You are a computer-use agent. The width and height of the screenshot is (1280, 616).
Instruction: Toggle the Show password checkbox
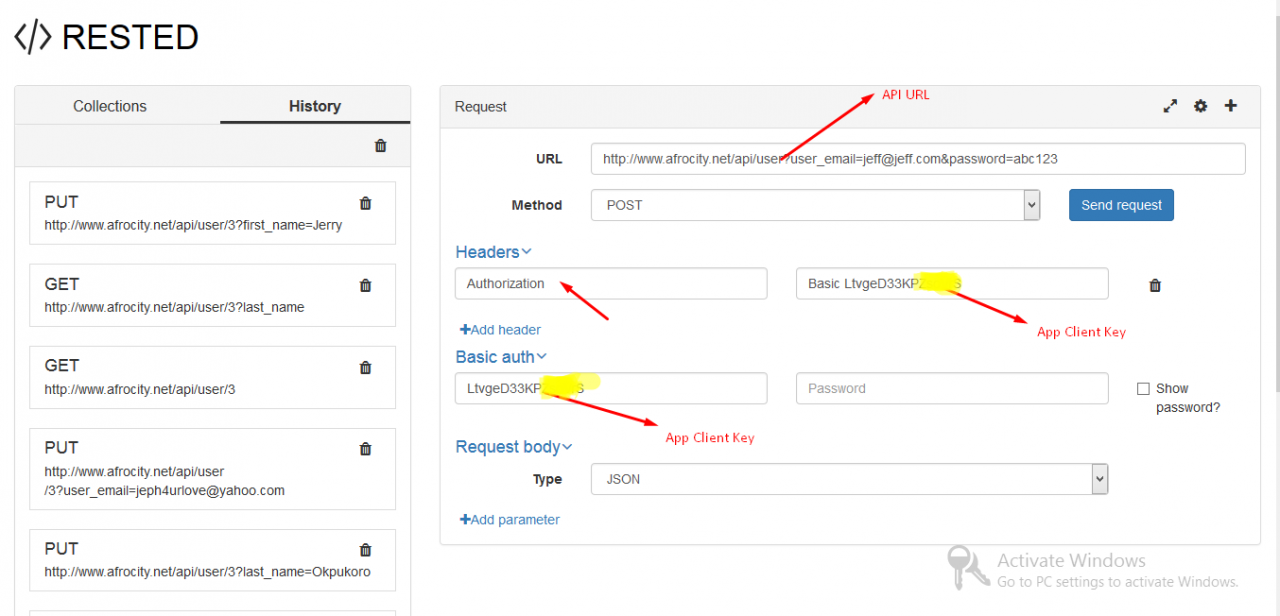(x=1143, y=389)
